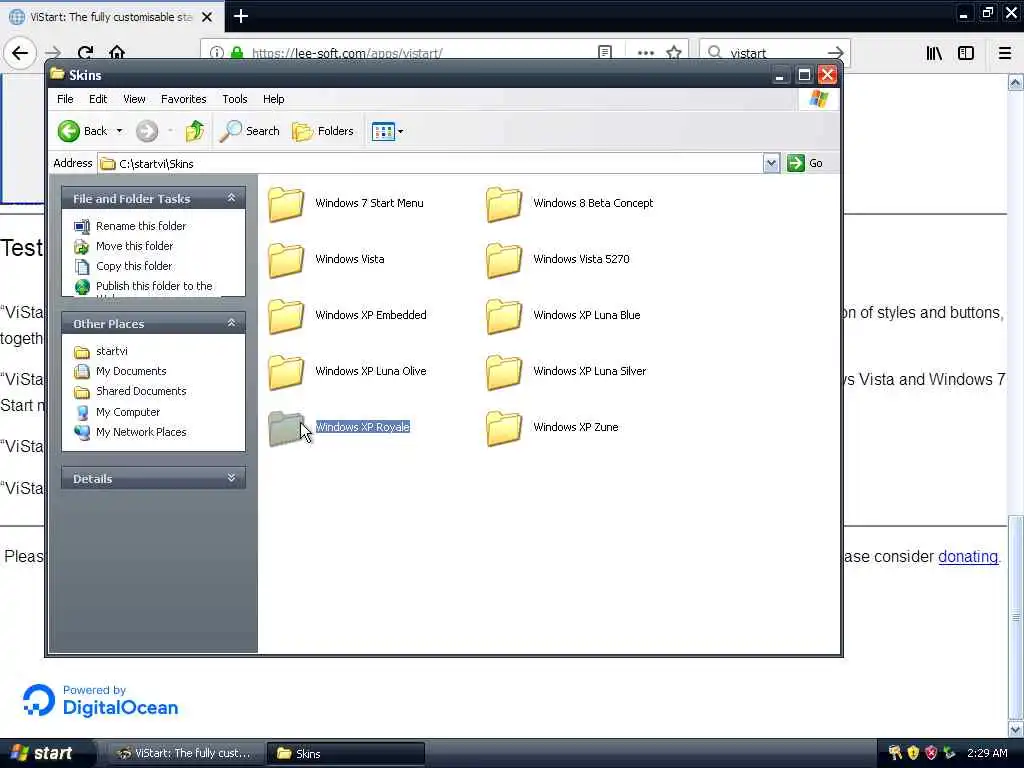
Task: Click the vistart browser search box
Action: [774, 53]
